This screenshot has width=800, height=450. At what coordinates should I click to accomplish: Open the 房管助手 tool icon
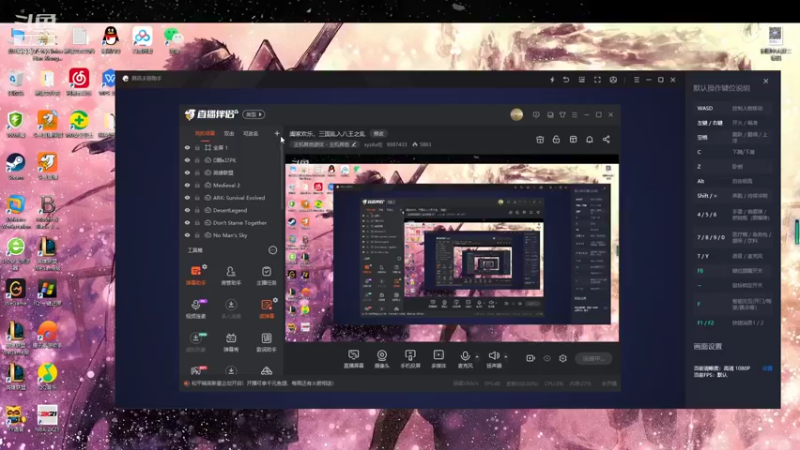click(x=231, y=275)
